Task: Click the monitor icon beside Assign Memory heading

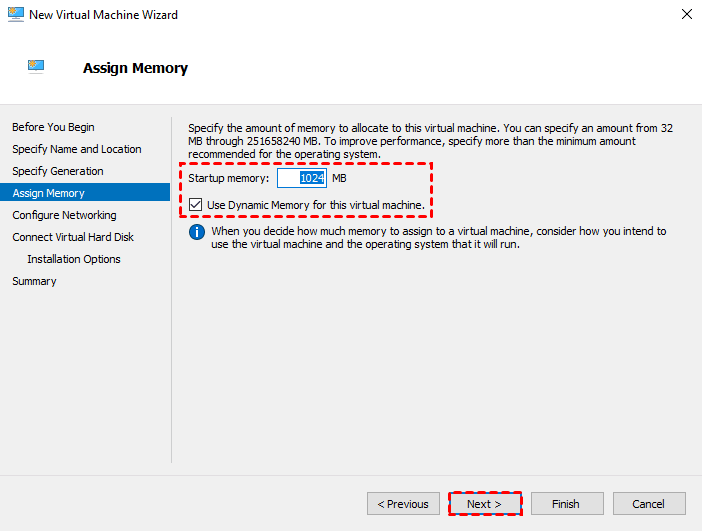Action: click(x=36, y=66)
